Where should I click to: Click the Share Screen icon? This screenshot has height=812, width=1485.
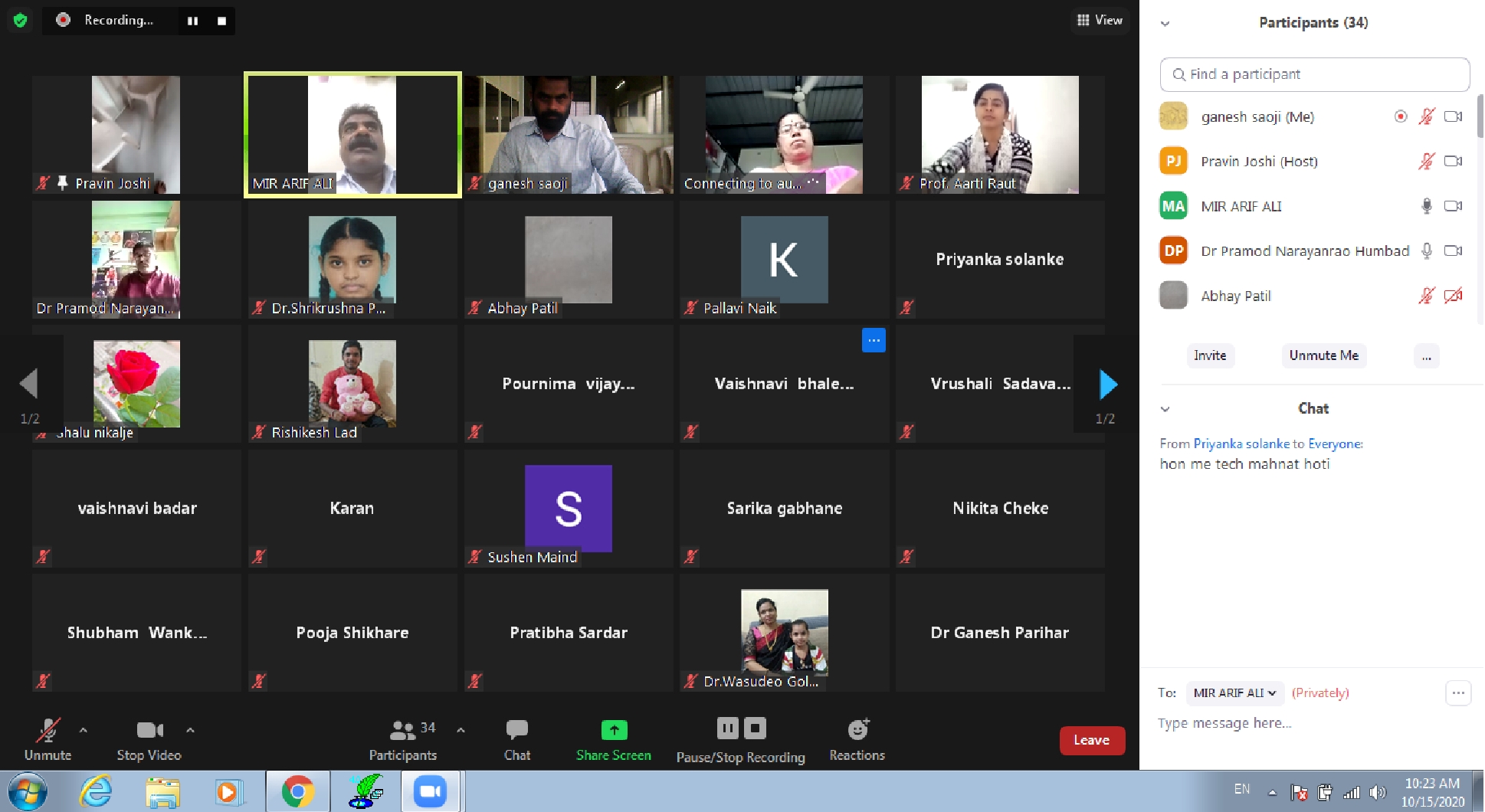(614, 730)
